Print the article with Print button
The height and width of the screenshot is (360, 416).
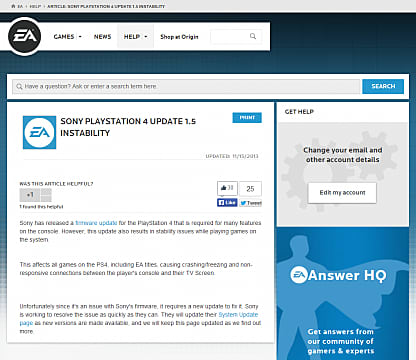247,118
